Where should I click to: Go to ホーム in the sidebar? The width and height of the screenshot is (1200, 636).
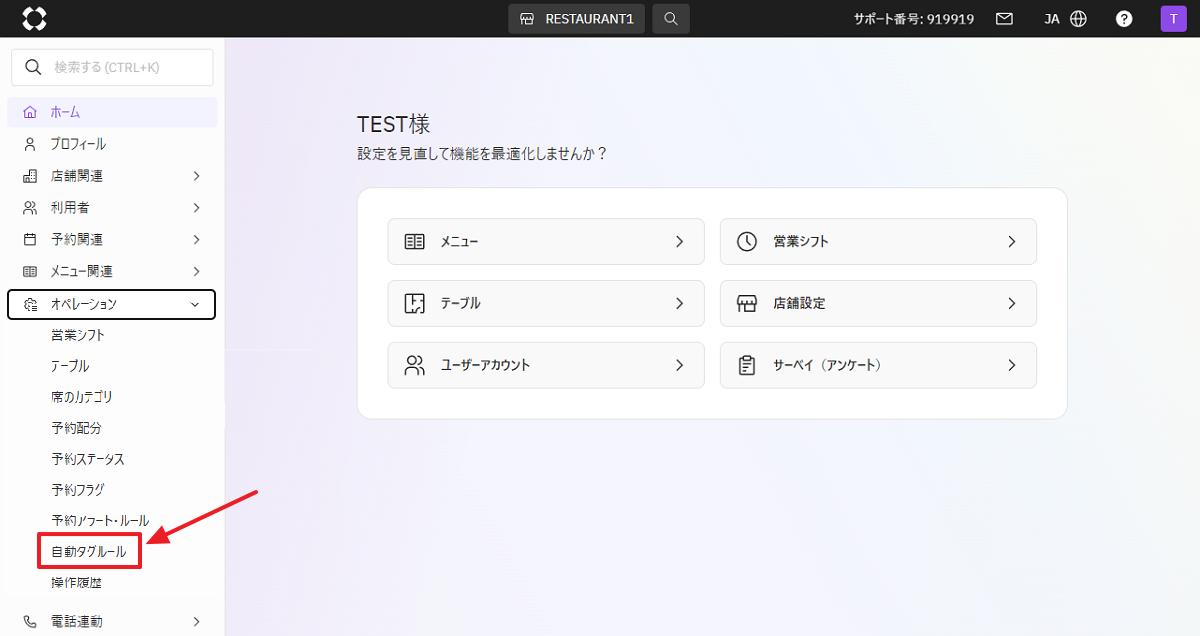[x=112, y=112]
